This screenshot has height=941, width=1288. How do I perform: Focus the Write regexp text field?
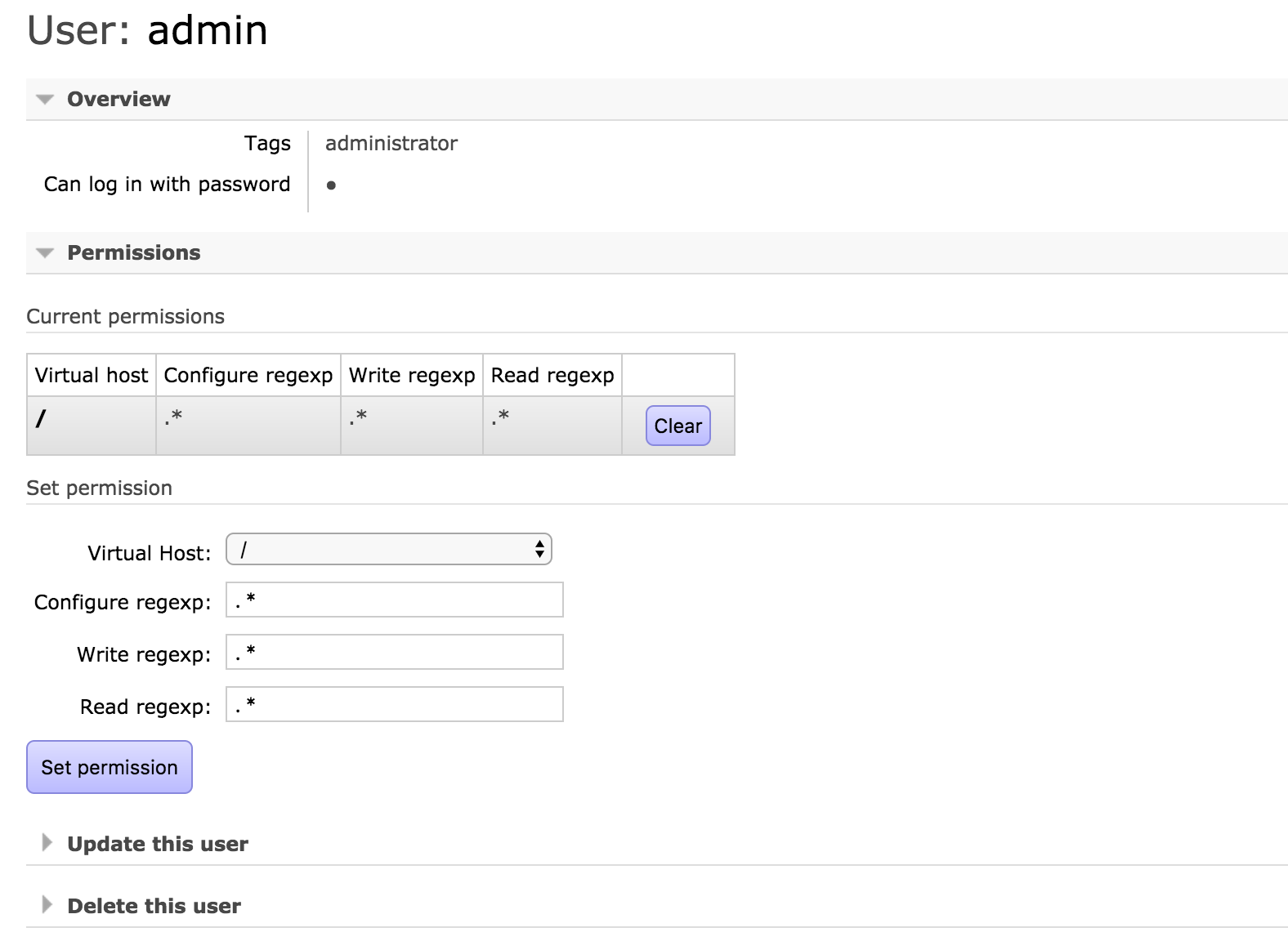click(395, 652)
